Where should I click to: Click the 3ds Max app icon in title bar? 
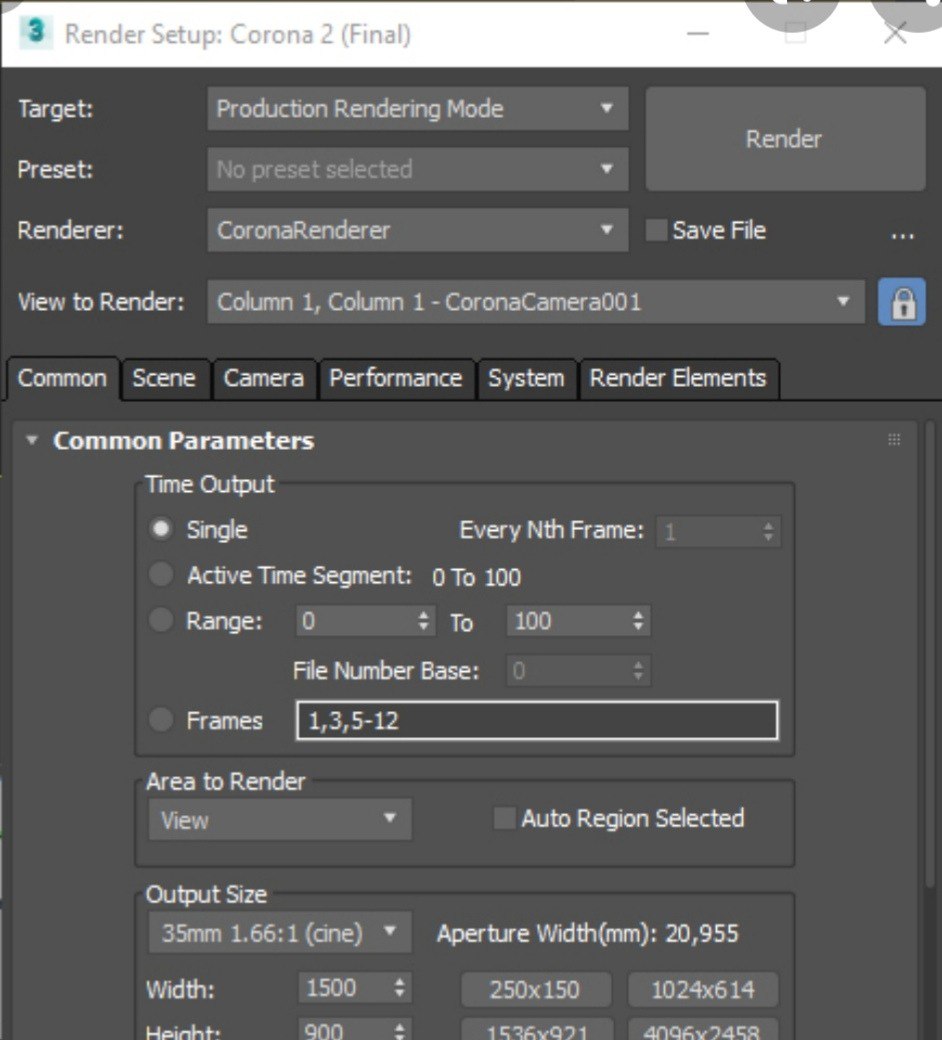[36, 32]
